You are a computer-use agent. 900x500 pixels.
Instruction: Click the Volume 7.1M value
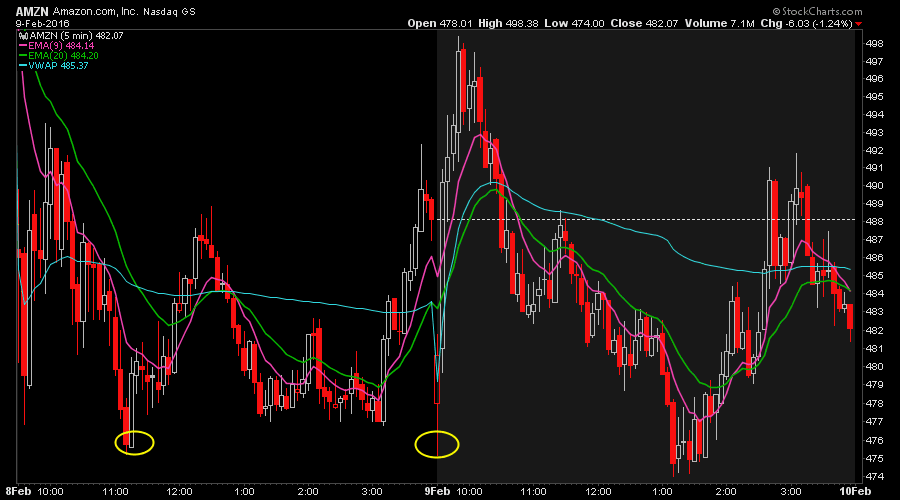tap(719, 24)
